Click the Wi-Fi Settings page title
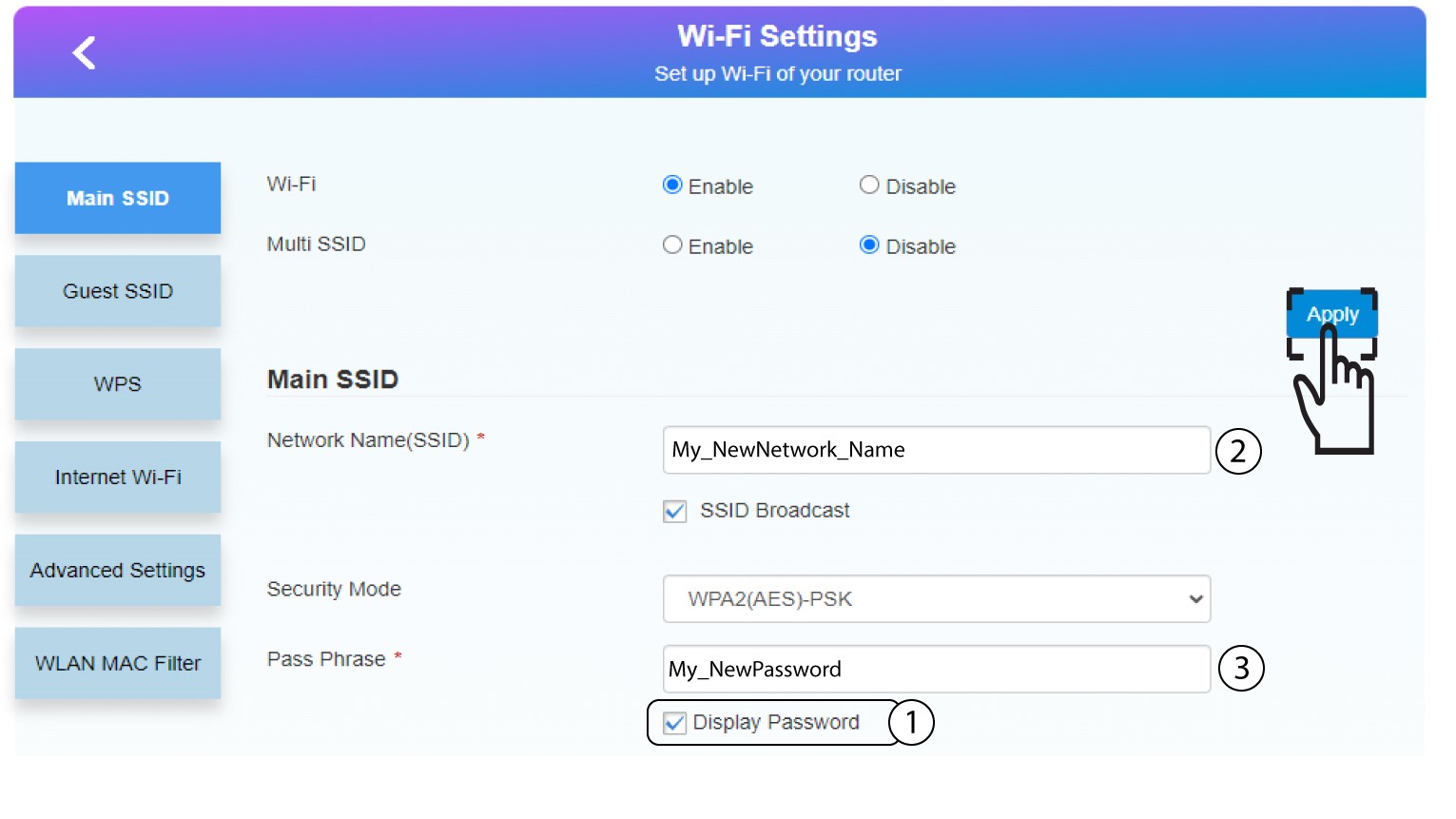 777,36
